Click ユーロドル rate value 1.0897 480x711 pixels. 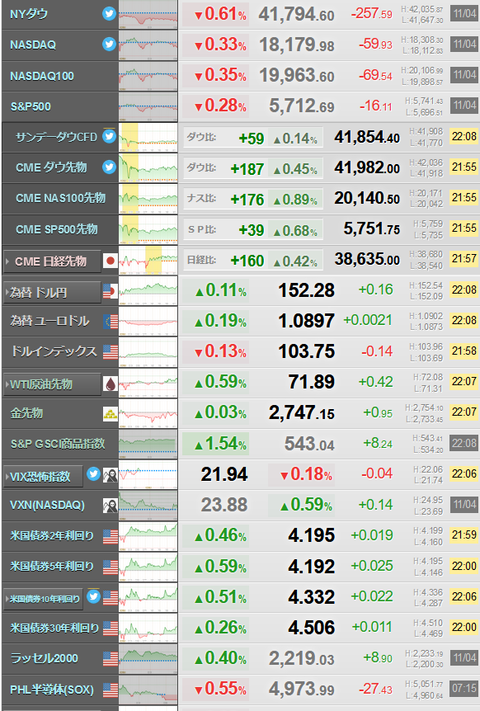306,321
